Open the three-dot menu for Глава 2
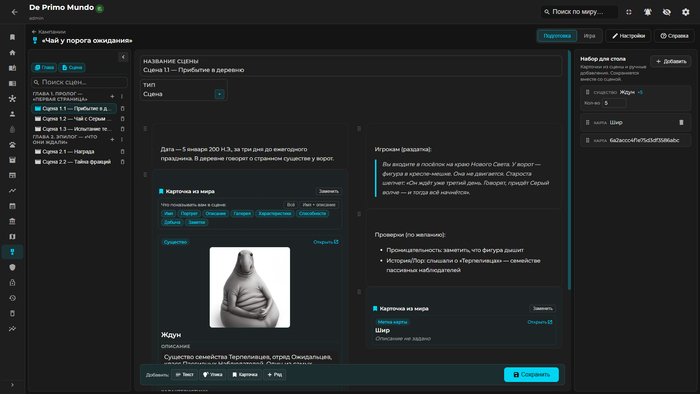This screenshot has height=394, width=700. click(121, 140)
